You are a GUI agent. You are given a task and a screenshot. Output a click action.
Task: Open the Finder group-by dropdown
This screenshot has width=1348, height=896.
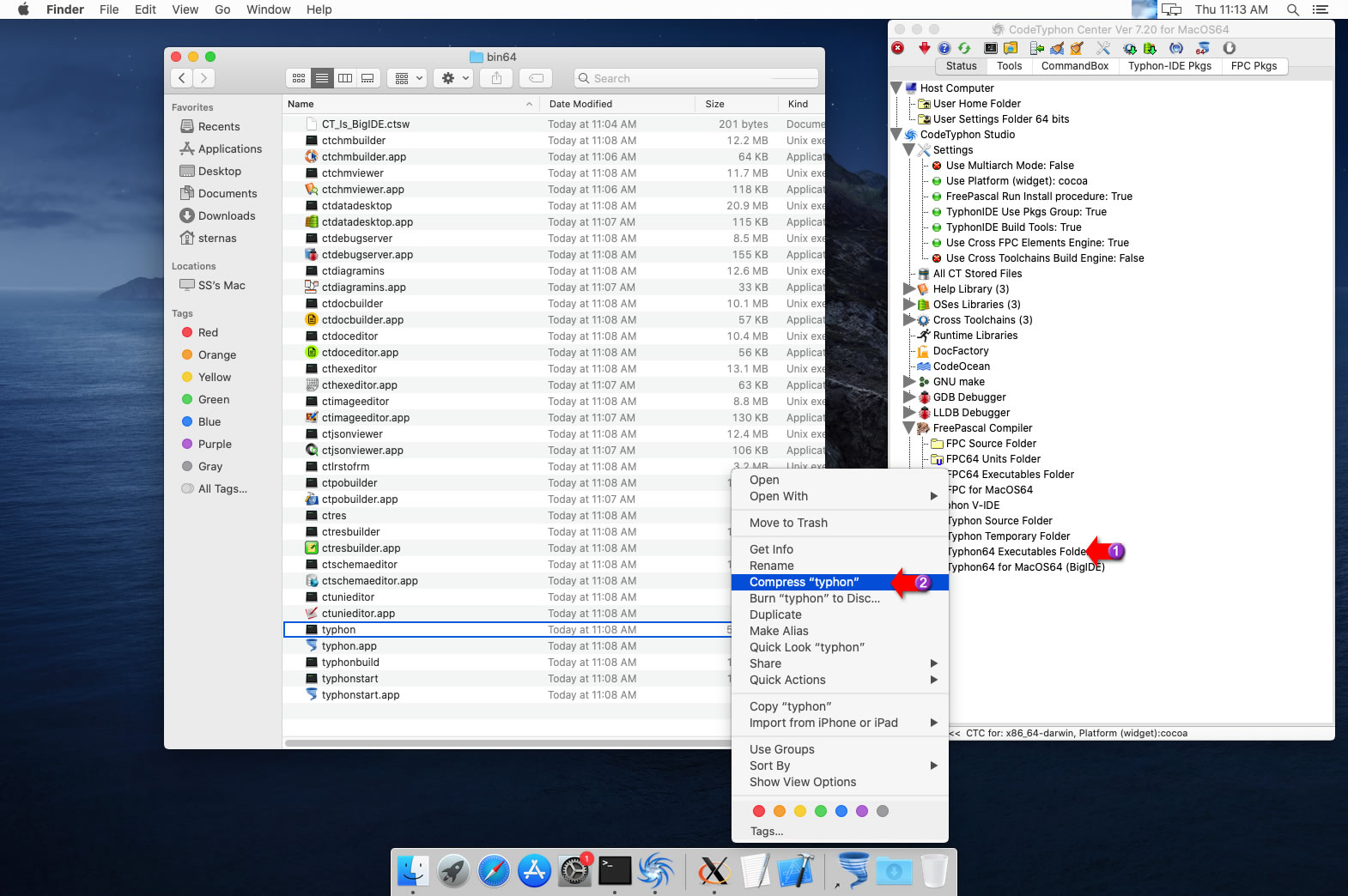pyautogui.click(x=408, y=78)
